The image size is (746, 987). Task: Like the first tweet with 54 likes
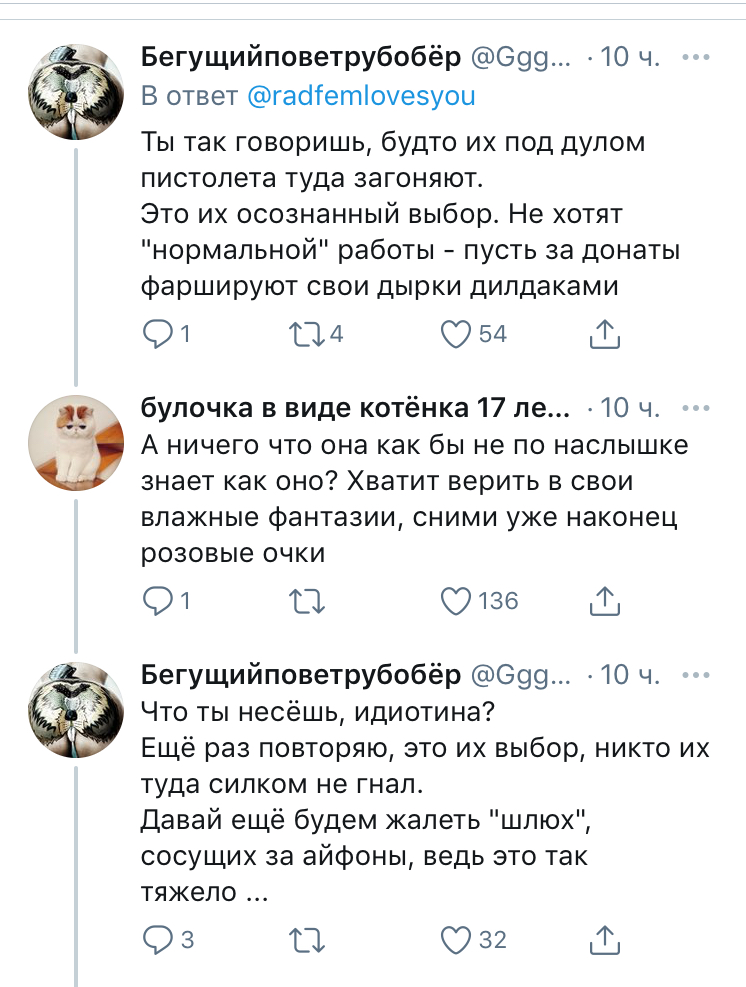(x=456, y=334)
